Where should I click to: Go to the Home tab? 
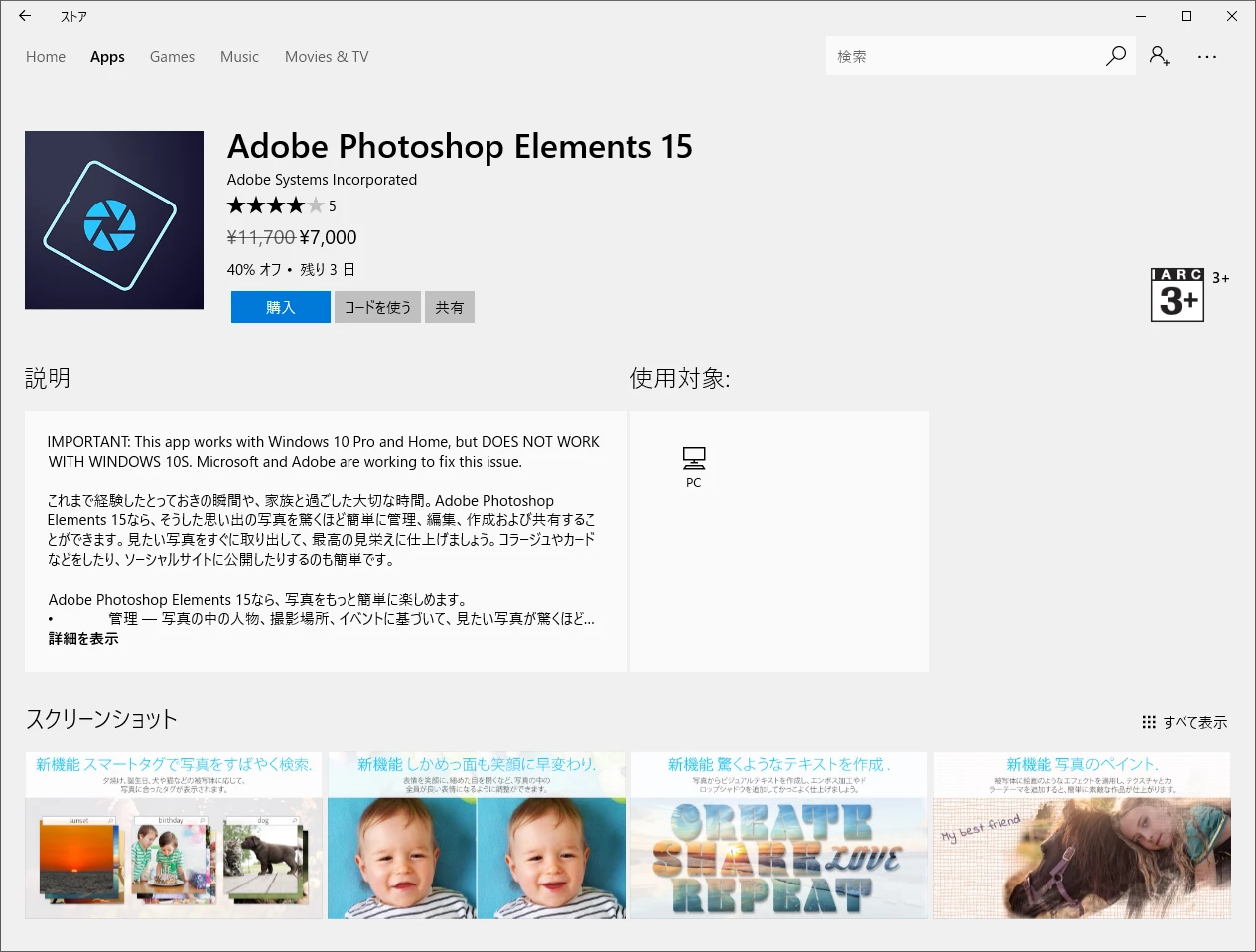[46, 57]
